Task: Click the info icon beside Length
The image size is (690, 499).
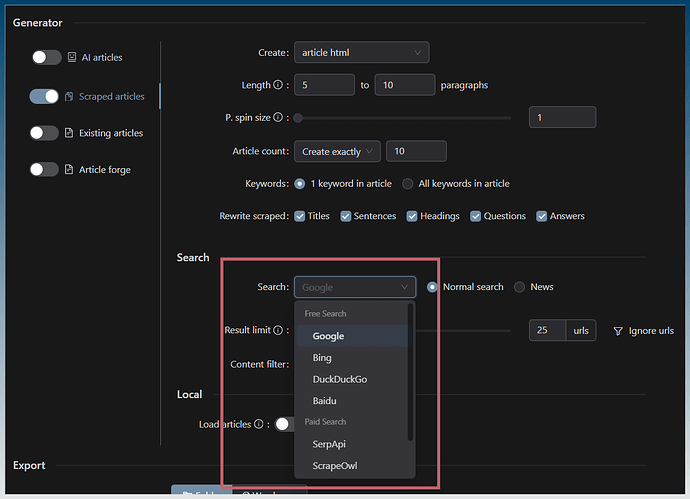Action: (278, 85)
